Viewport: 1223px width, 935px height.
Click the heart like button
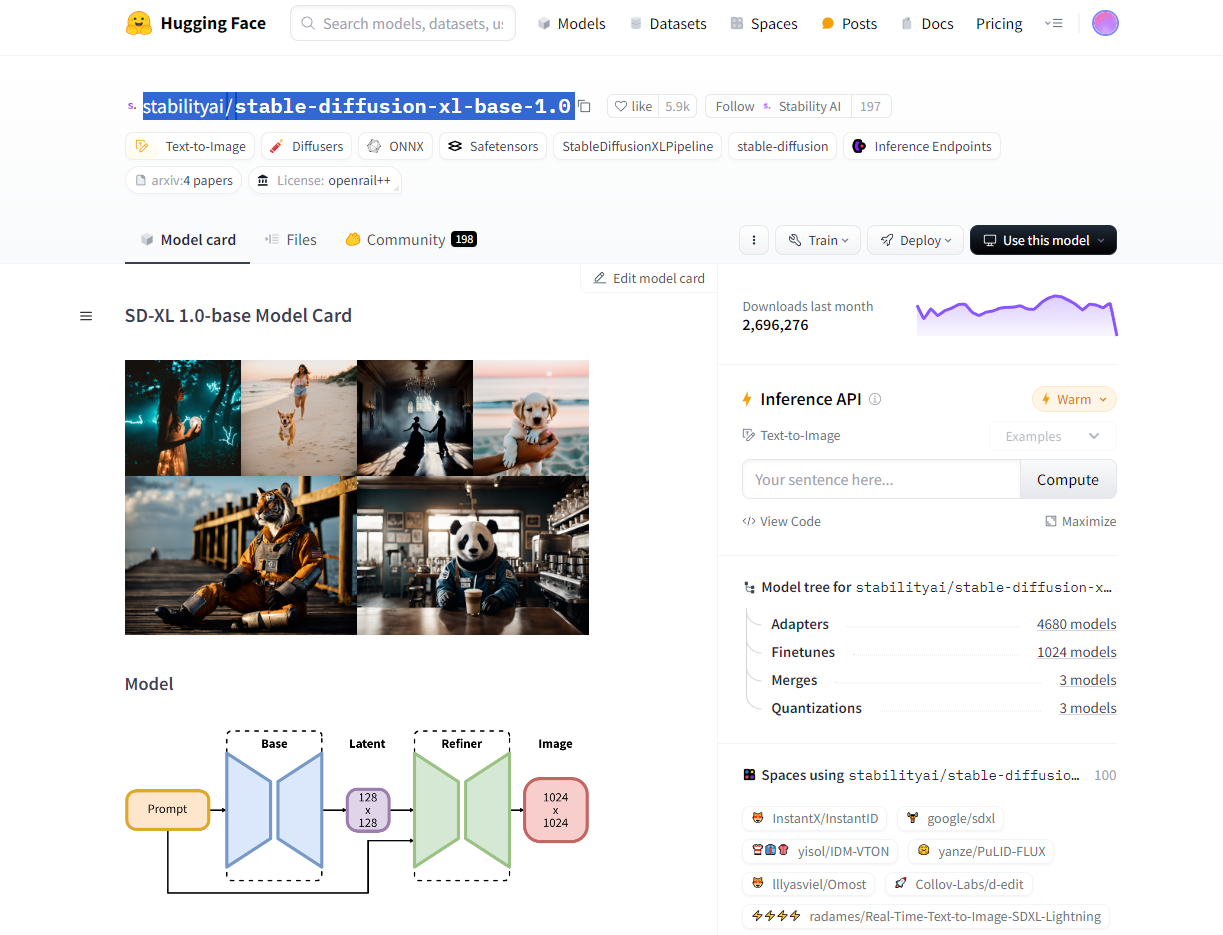(633, 106)
